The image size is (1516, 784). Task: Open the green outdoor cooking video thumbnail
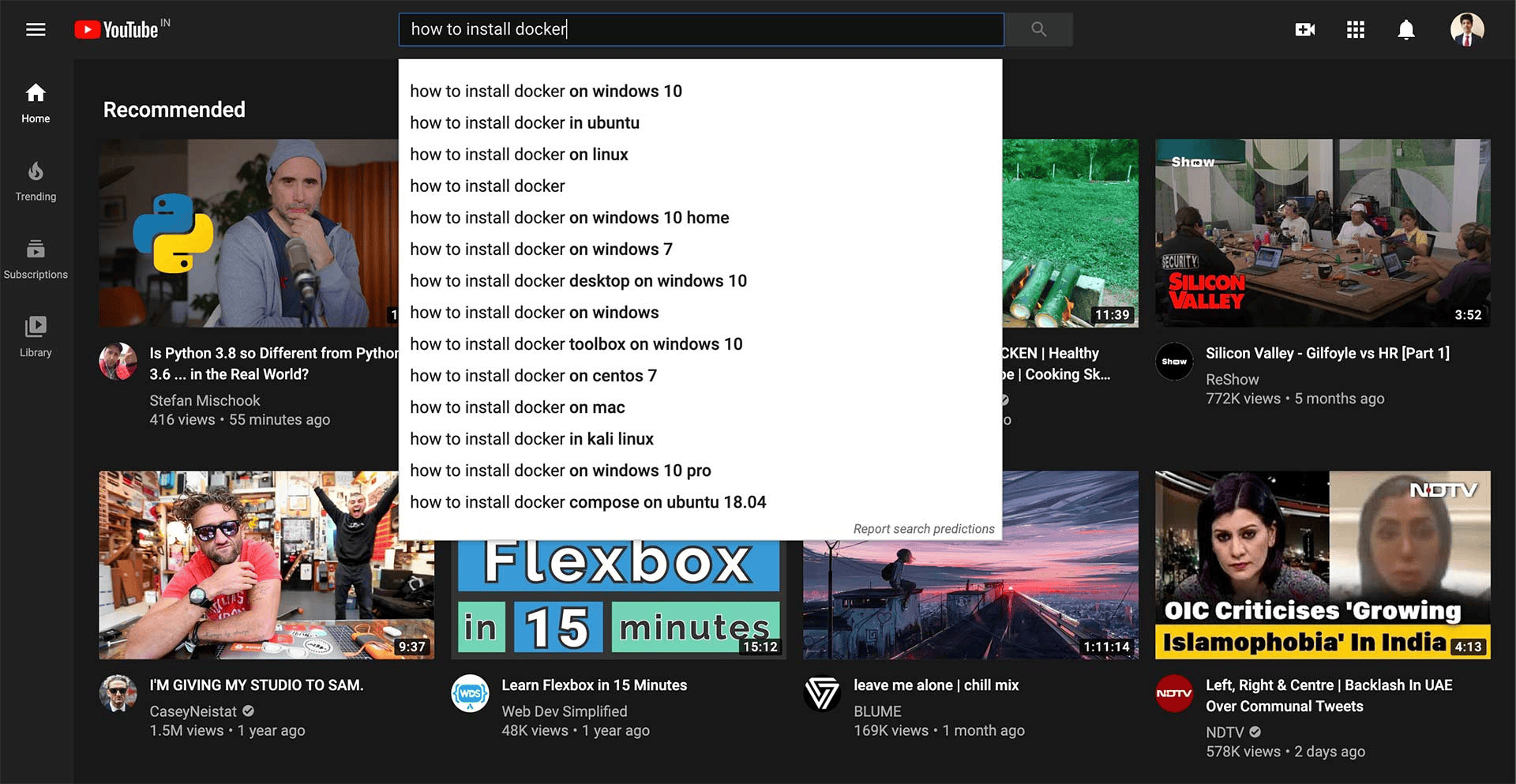(1071, 233)
